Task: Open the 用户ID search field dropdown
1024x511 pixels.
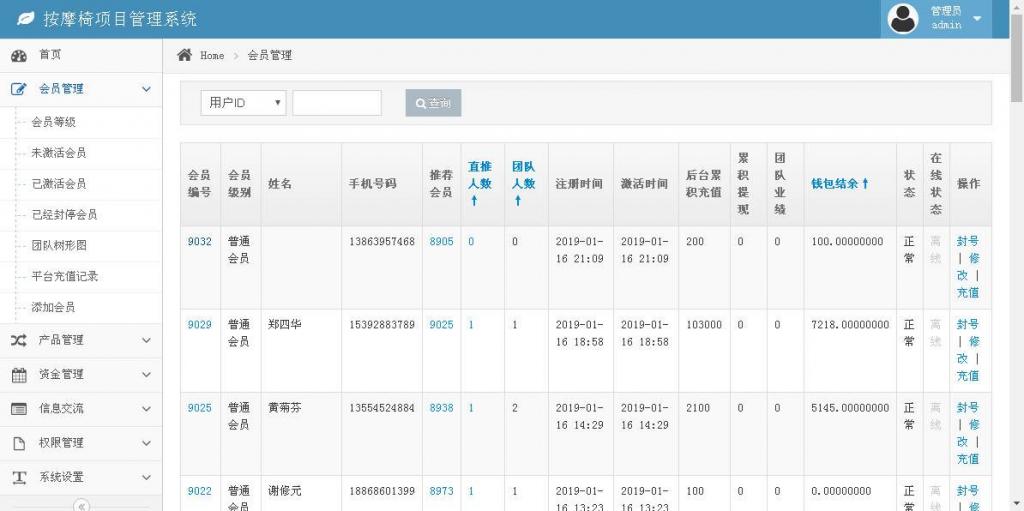Action: click(243, 103)
